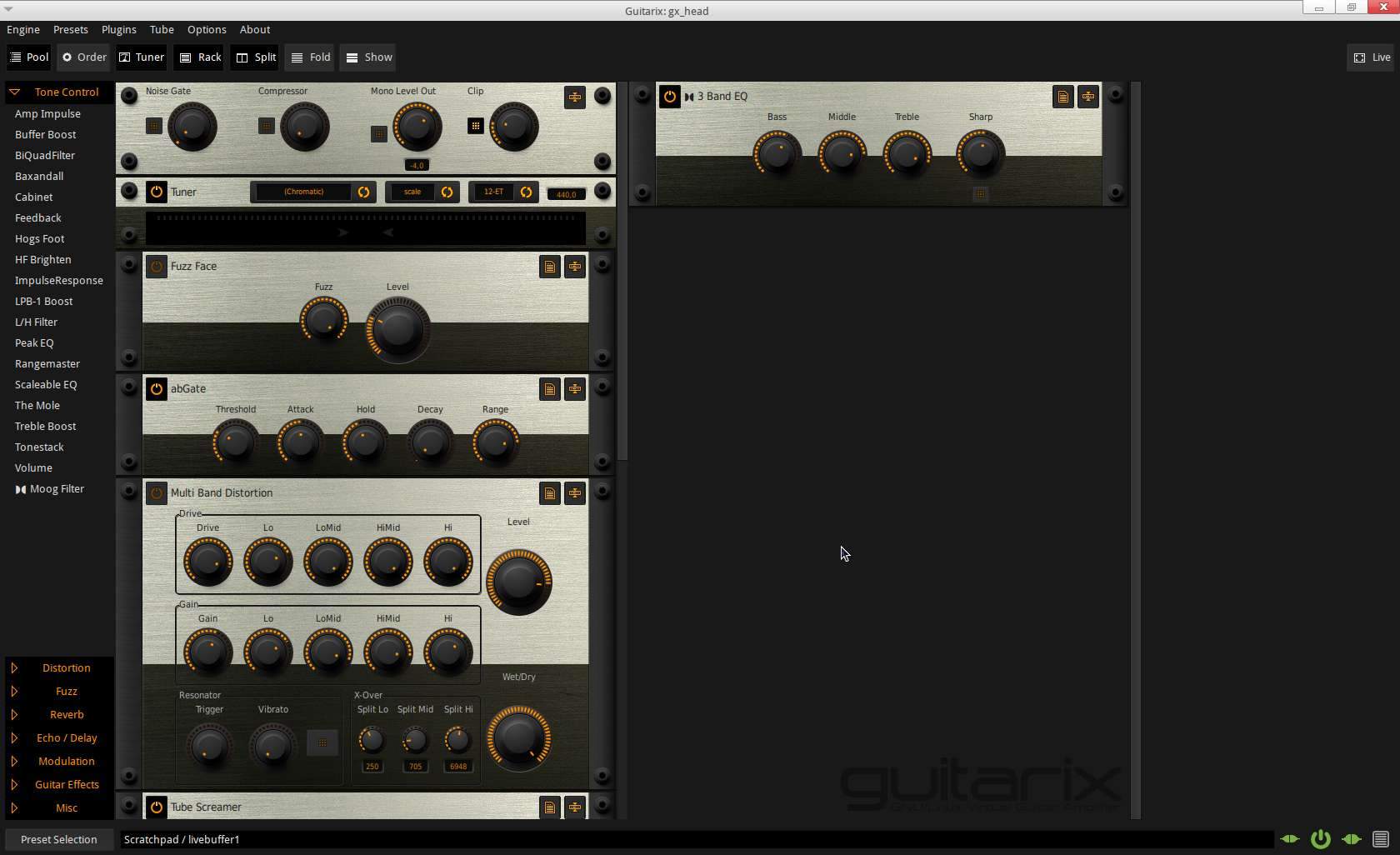Open the Presets menu

point(70,29)
